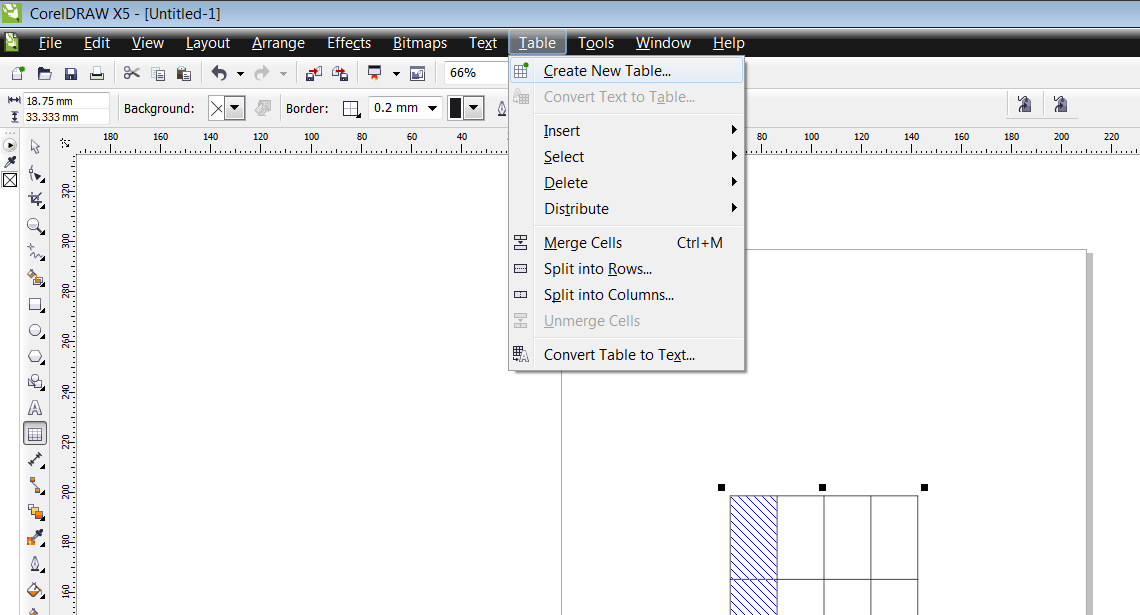Choose Merge Cells from Table menu
The width and height of the screenshot is (1140, 615).
coord(627,243)
